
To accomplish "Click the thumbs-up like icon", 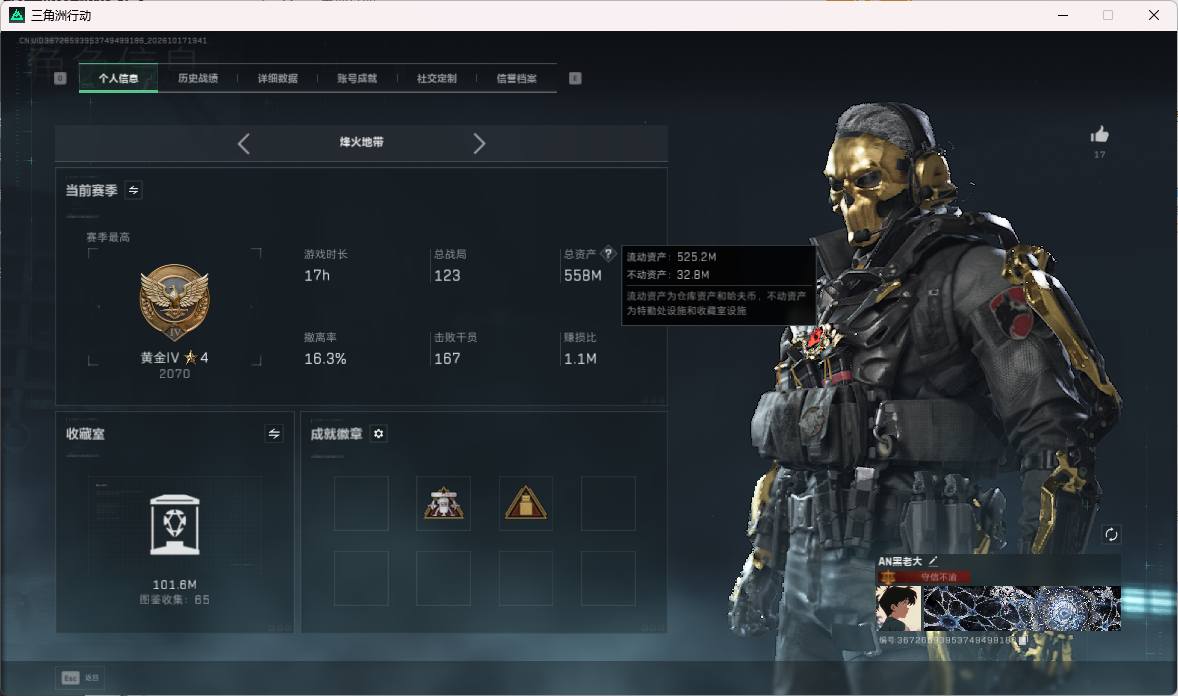I will [x=1100, y=135].
